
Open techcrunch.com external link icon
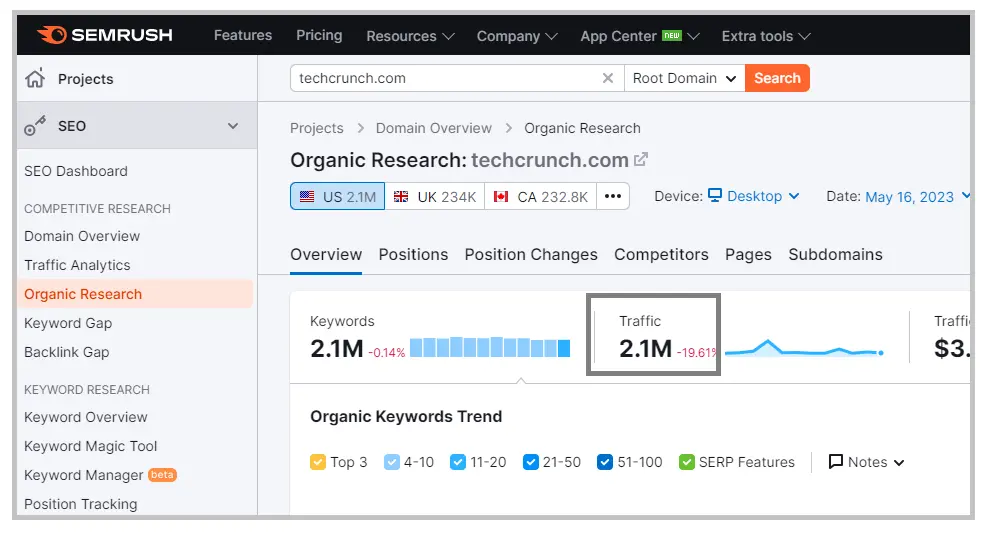641,159
